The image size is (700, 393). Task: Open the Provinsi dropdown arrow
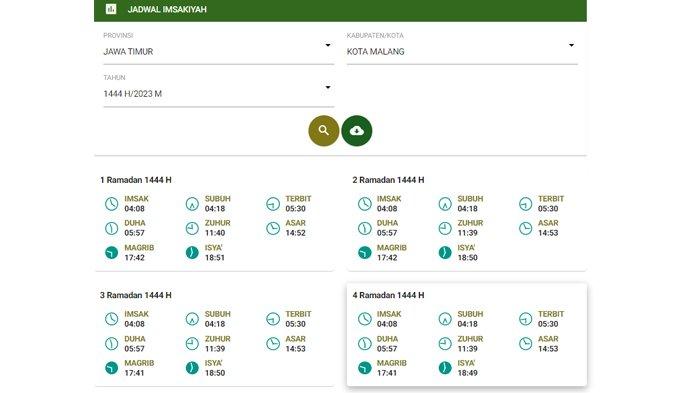[x=328, y=45]
